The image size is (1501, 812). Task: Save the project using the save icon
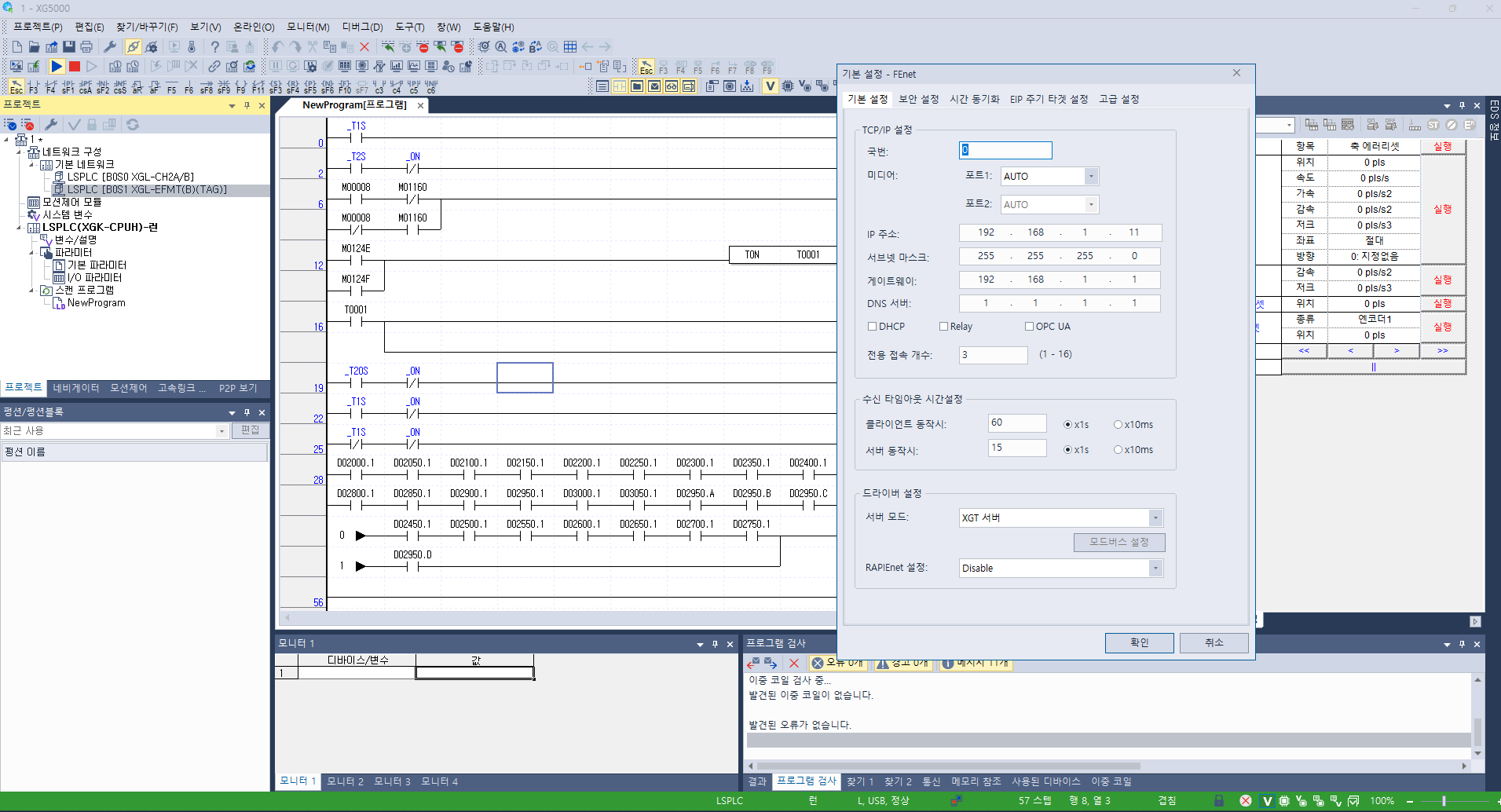69,46
